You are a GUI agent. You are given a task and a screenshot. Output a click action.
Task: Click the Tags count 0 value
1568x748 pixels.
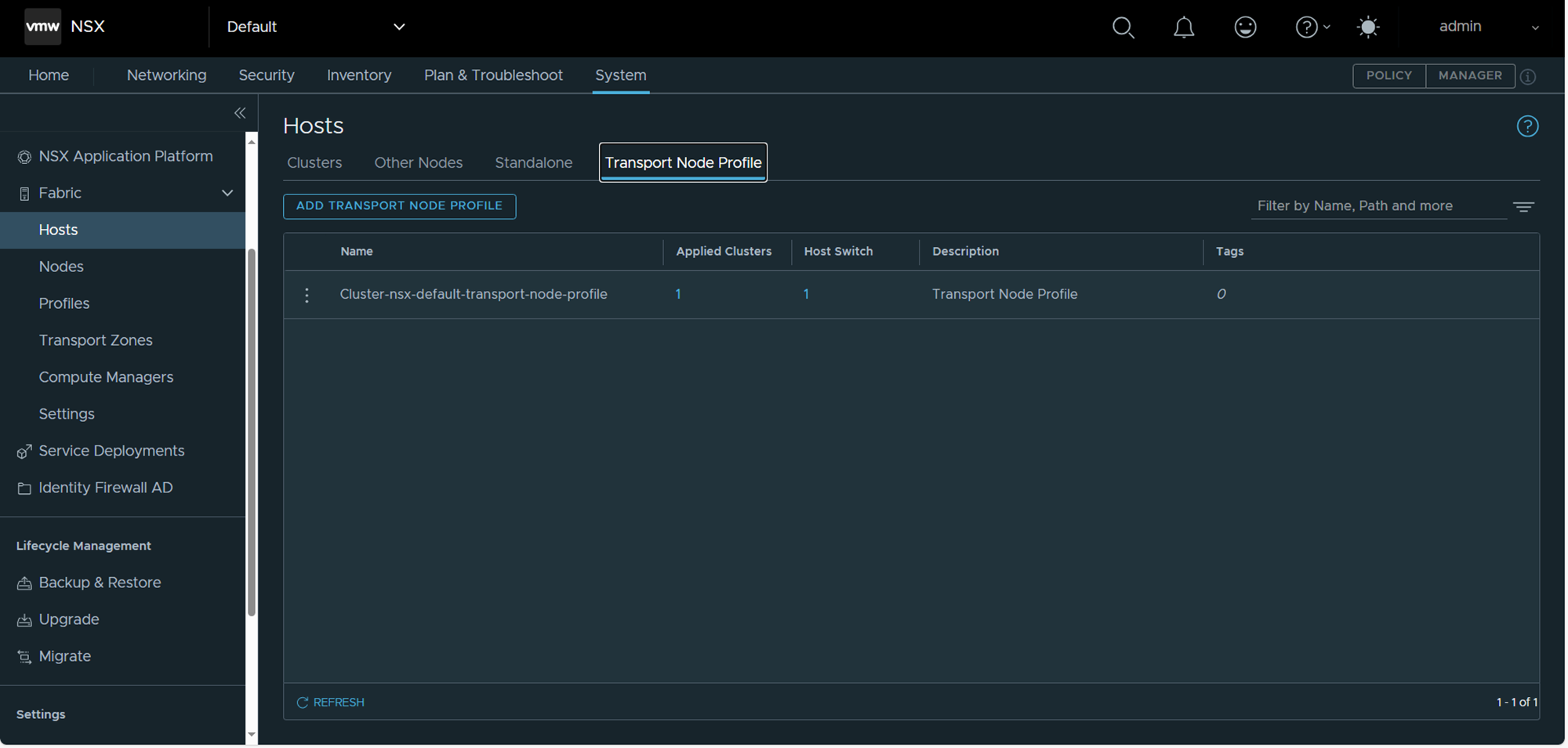pyautogui.click(x=1221, y=294)
